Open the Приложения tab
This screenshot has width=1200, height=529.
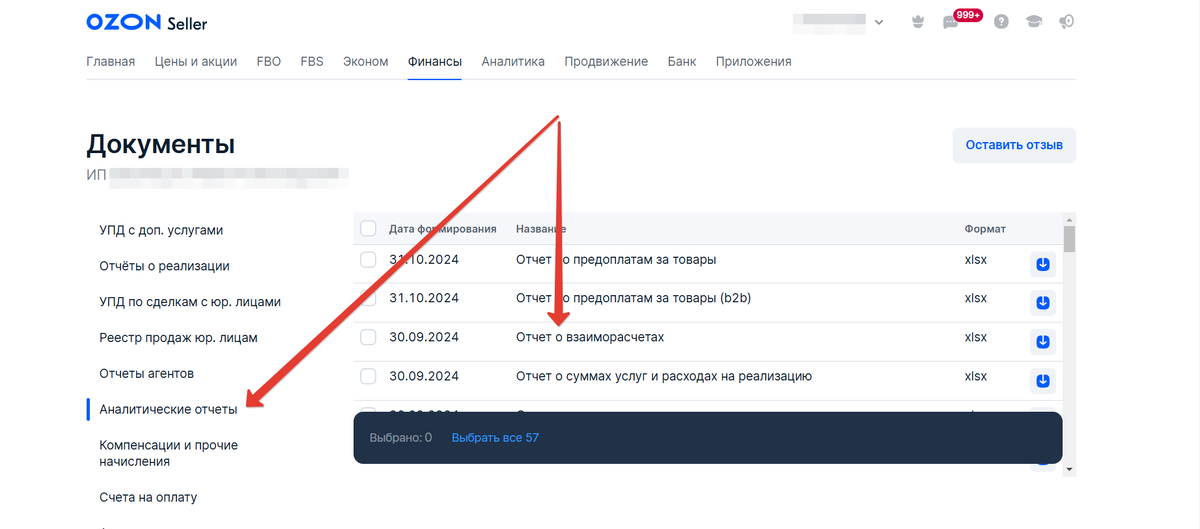(x=754, y=61)
